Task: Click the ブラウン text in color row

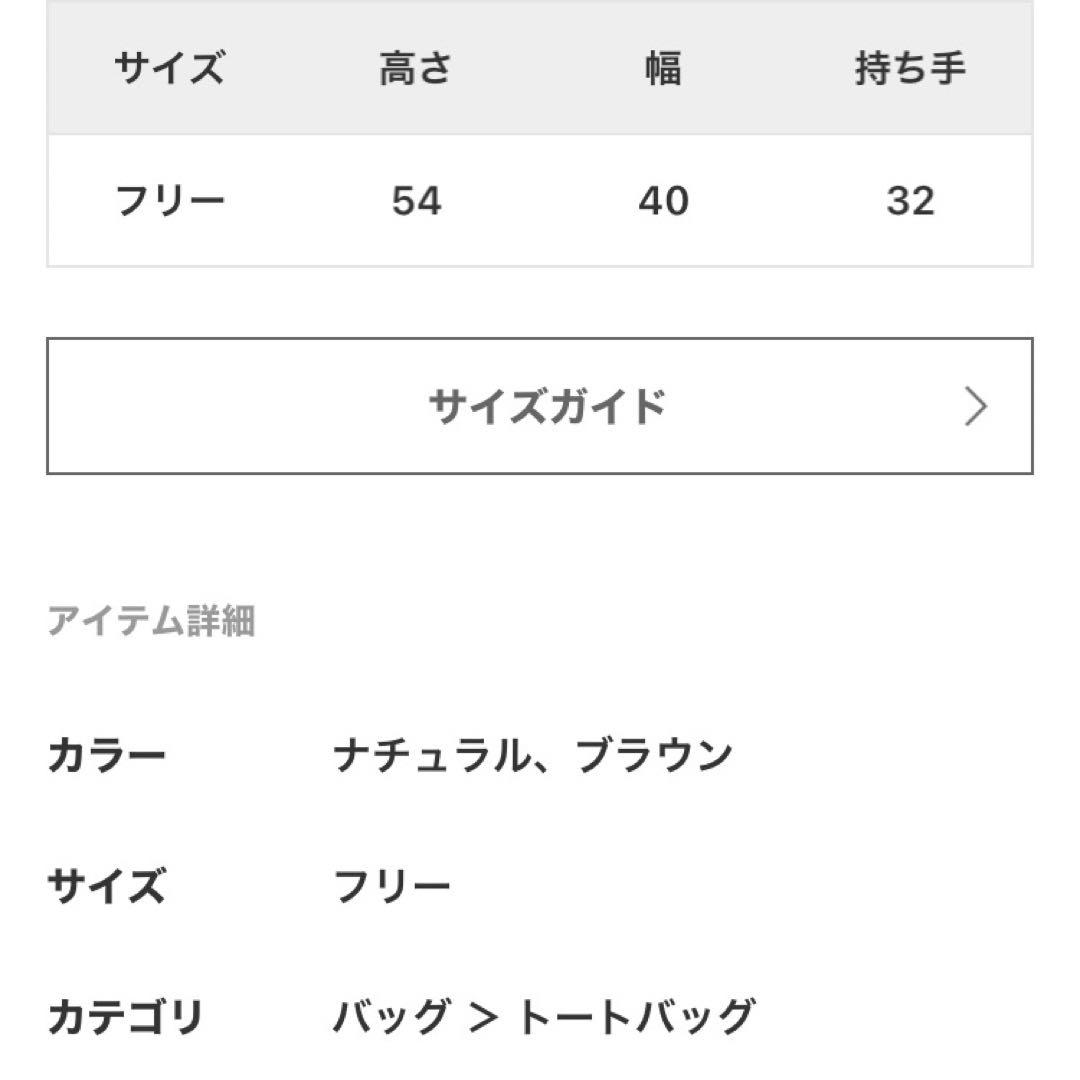Action: 655,755
